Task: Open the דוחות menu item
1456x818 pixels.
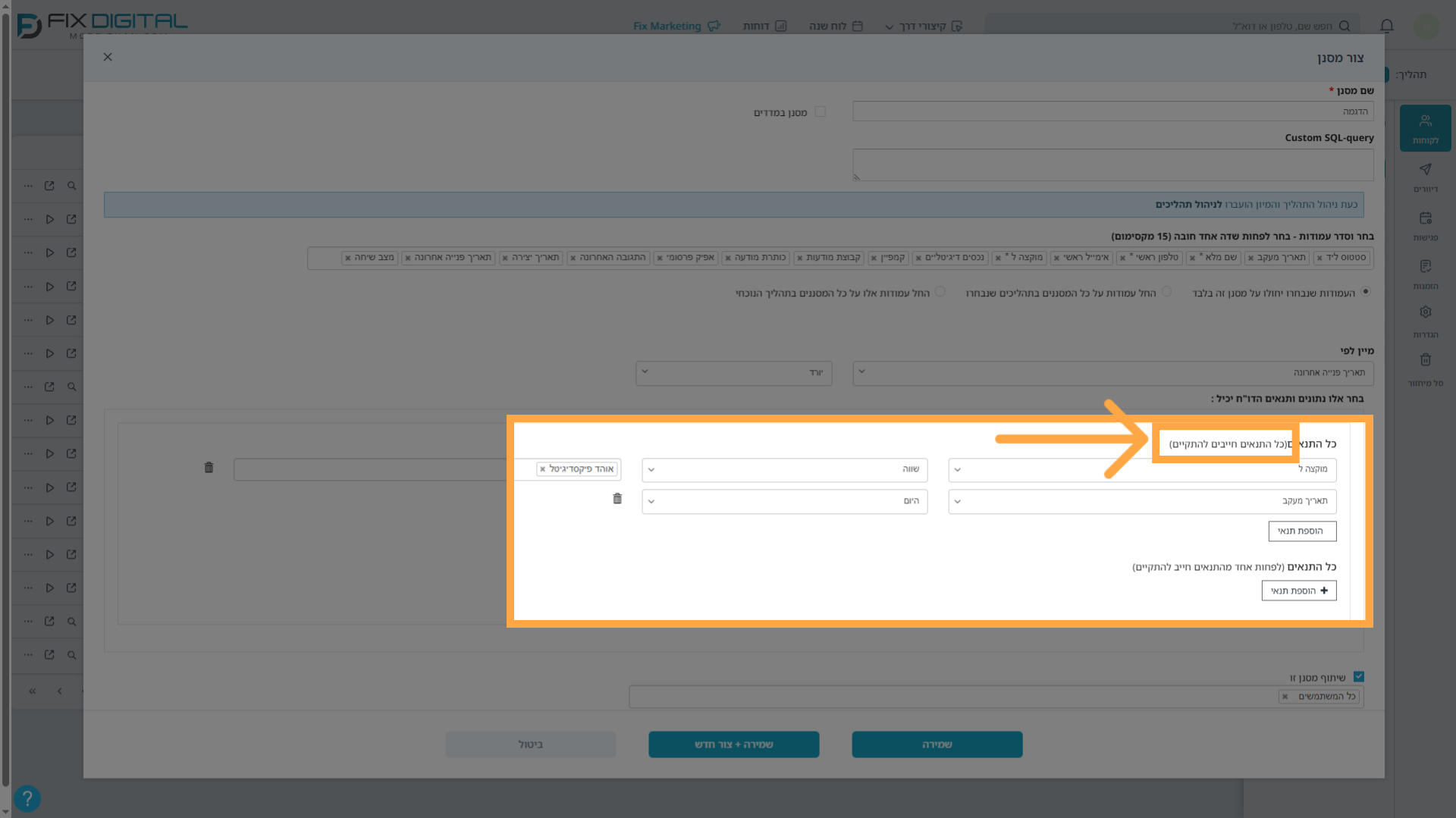Action: (x=764, y=26)
